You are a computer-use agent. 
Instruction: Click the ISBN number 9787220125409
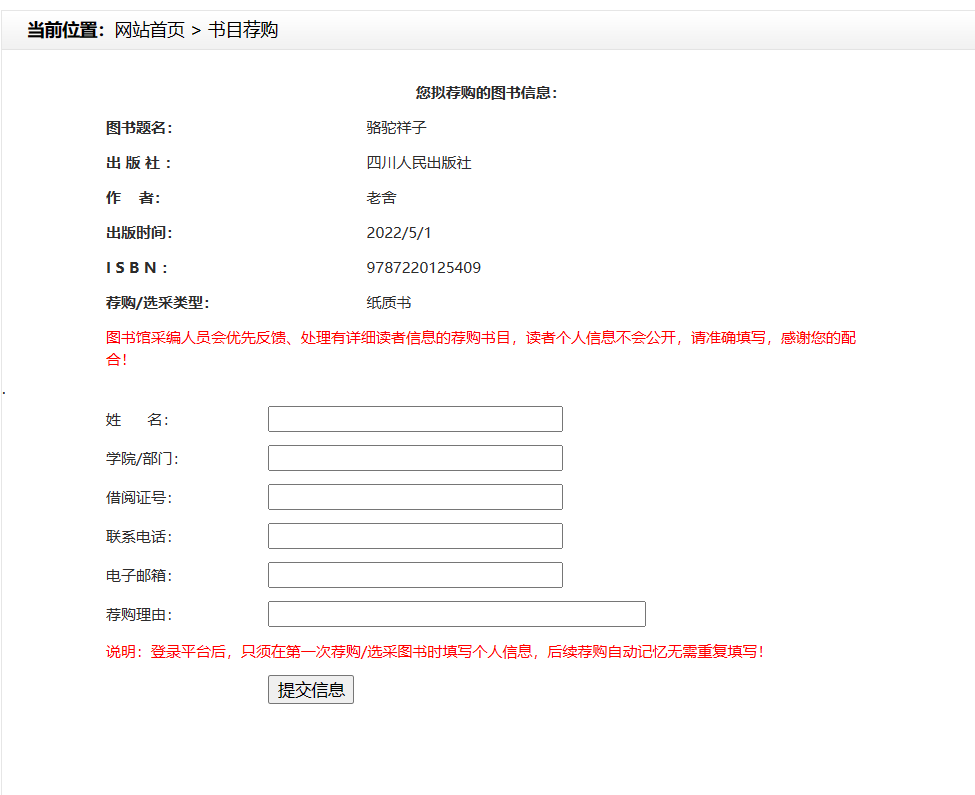pyautogui.click(x=424, y=268)
